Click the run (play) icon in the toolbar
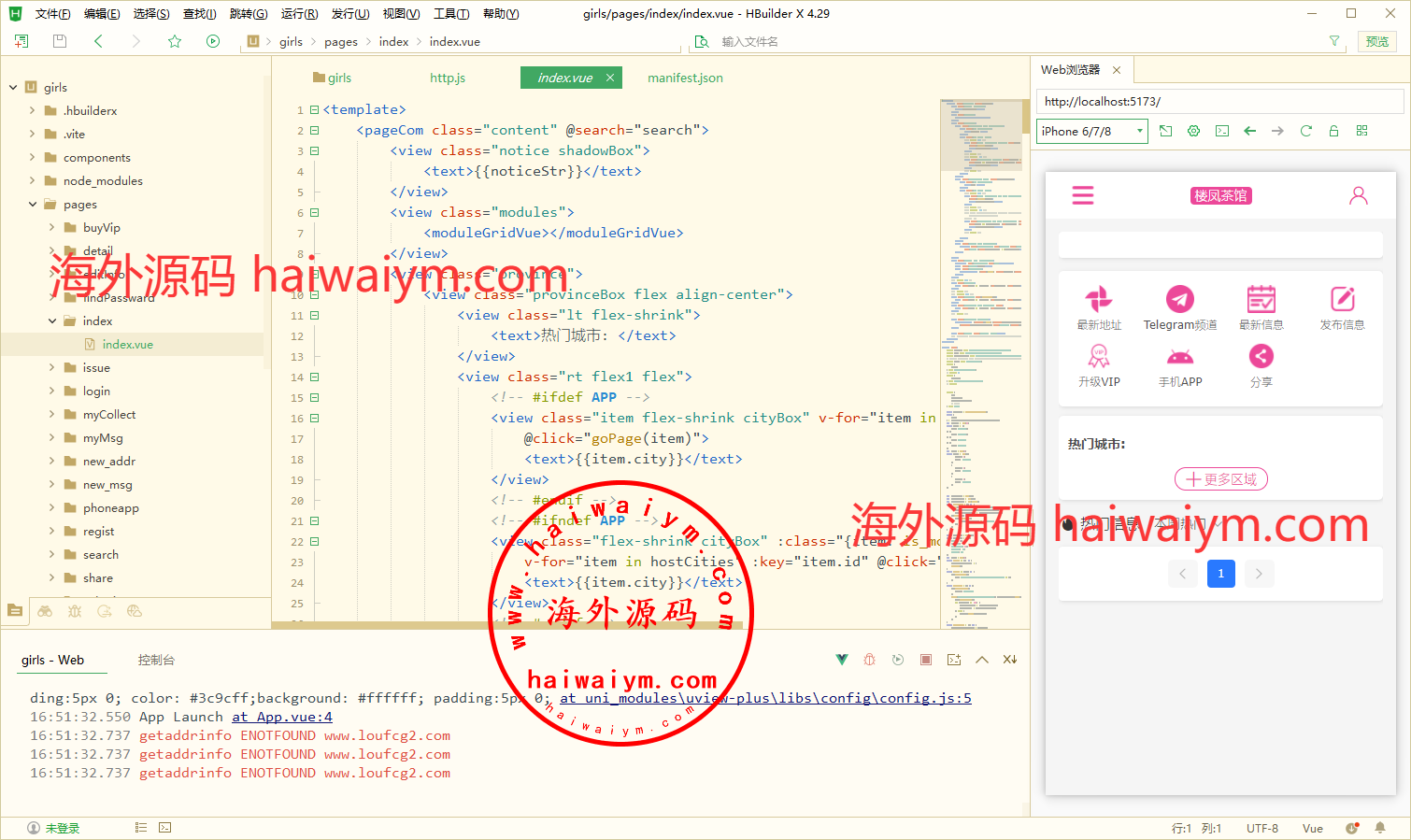Screen dimensions: 1411x840 point(213,41)
